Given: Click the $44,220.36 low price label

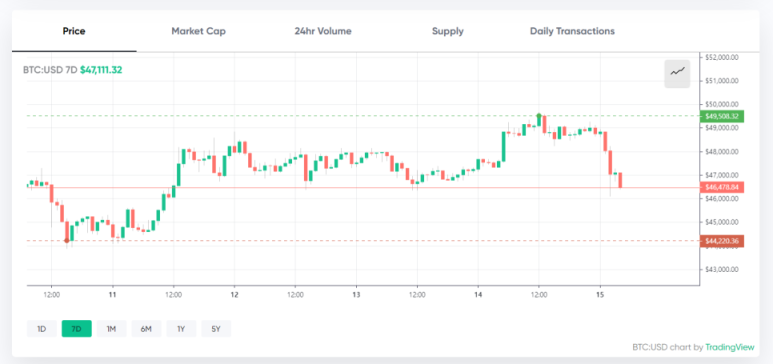Looking at the screenshot, I should pyautogui.click(x=722, y=241).
